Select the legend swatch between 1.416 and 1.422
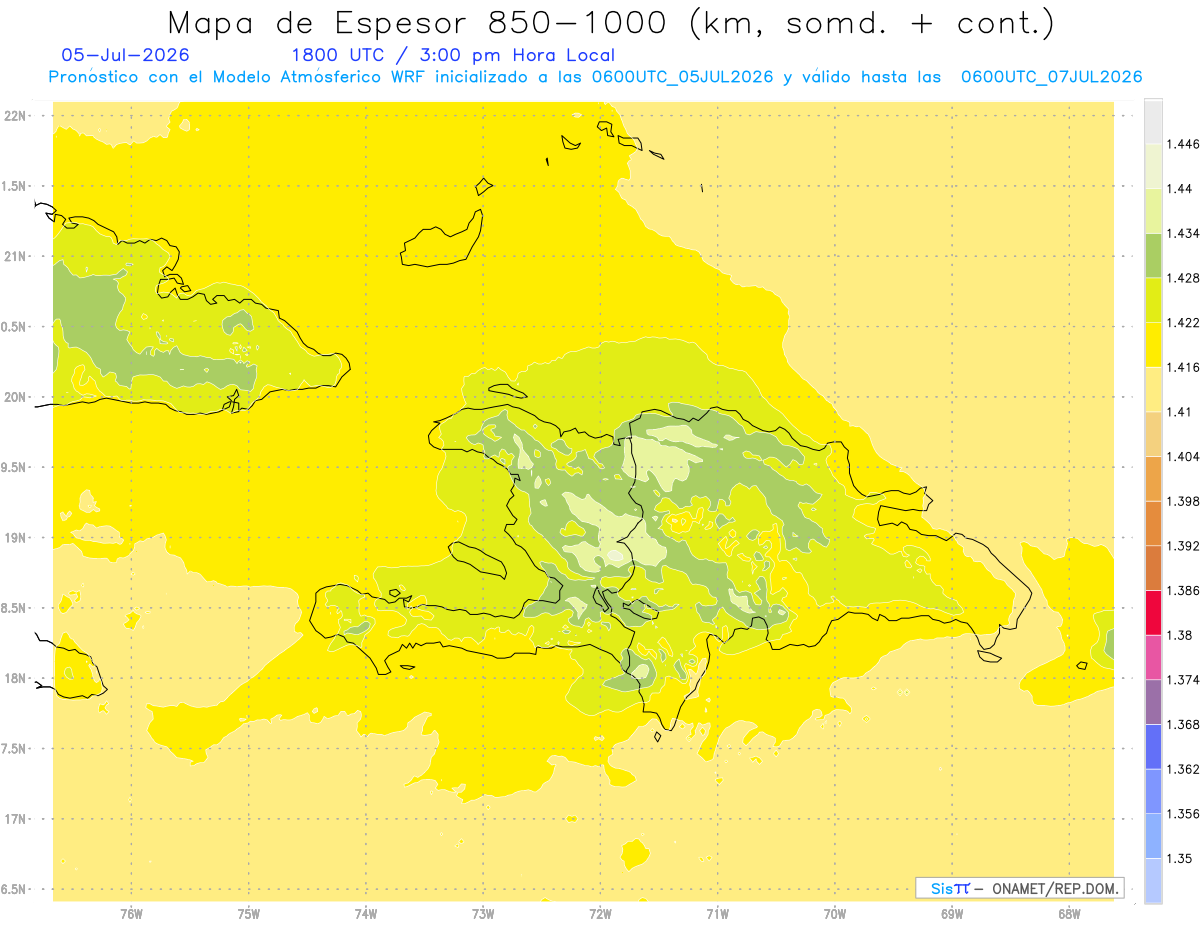The height and width of the screenshot is (927, 1200). tap(1153, 344)
